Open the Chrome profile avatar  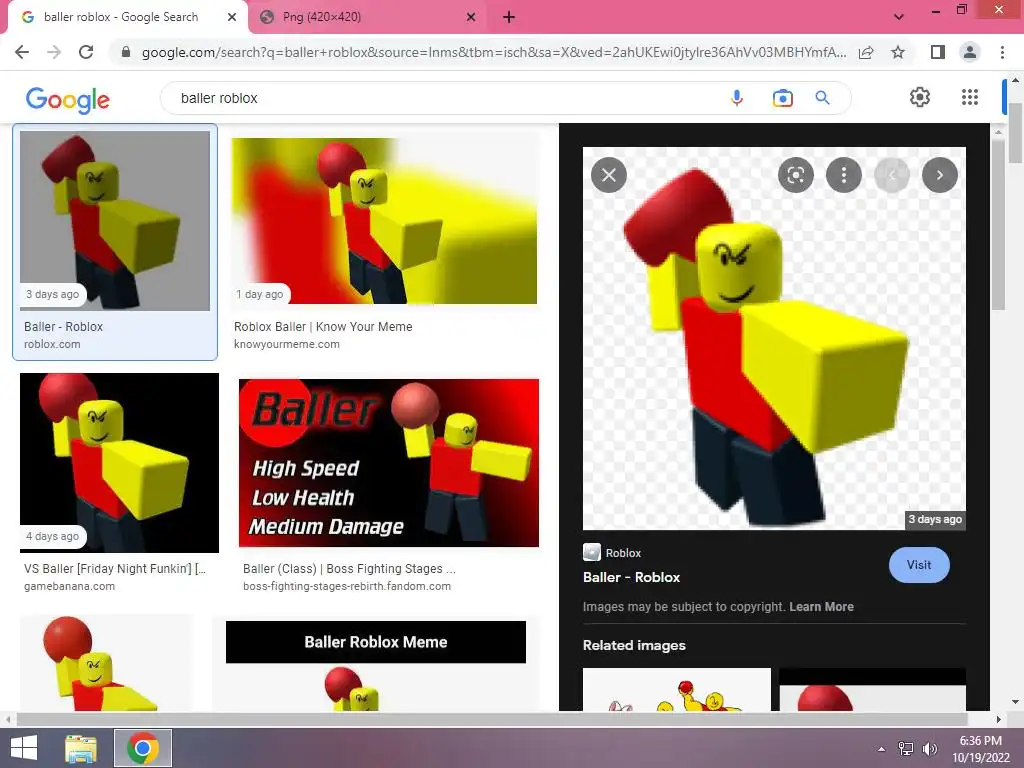click(x=970, y=52)
